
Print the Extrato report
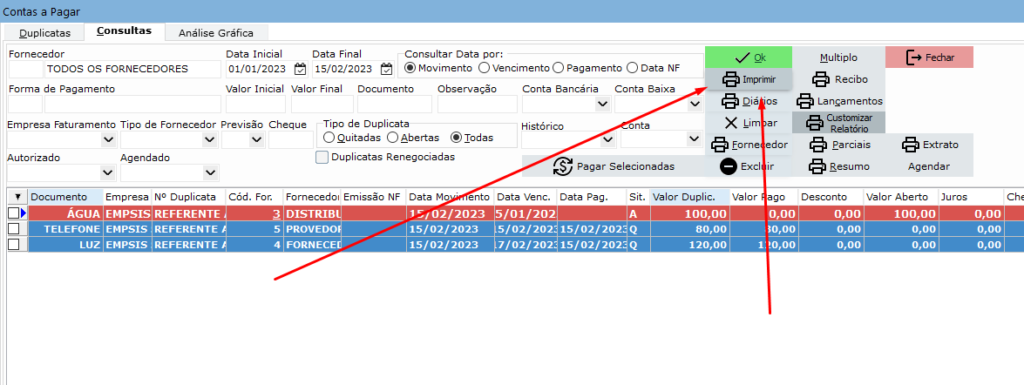click(929, 144)
